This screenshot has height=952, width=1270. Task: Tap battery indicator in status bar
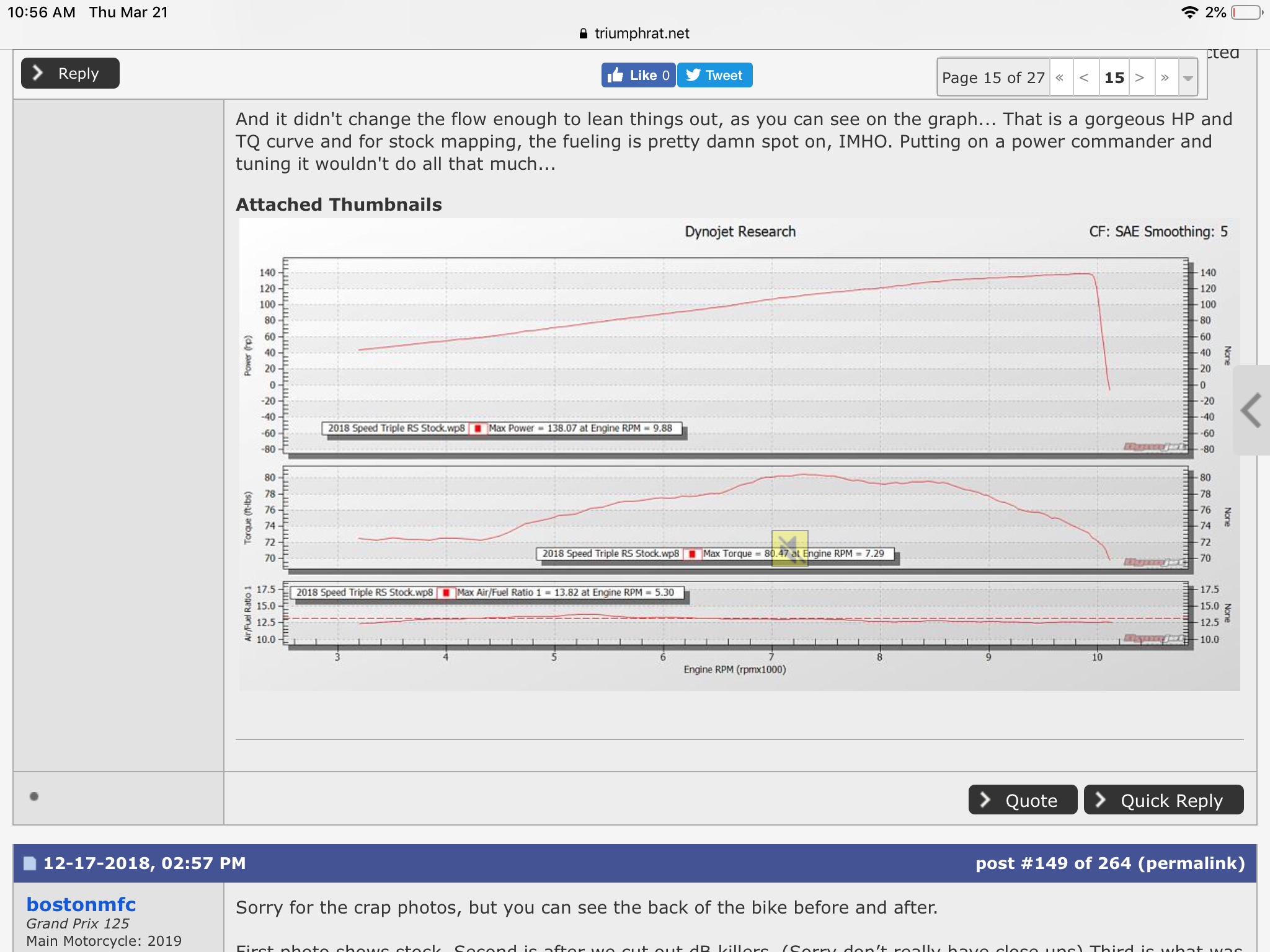[1247, 12]
